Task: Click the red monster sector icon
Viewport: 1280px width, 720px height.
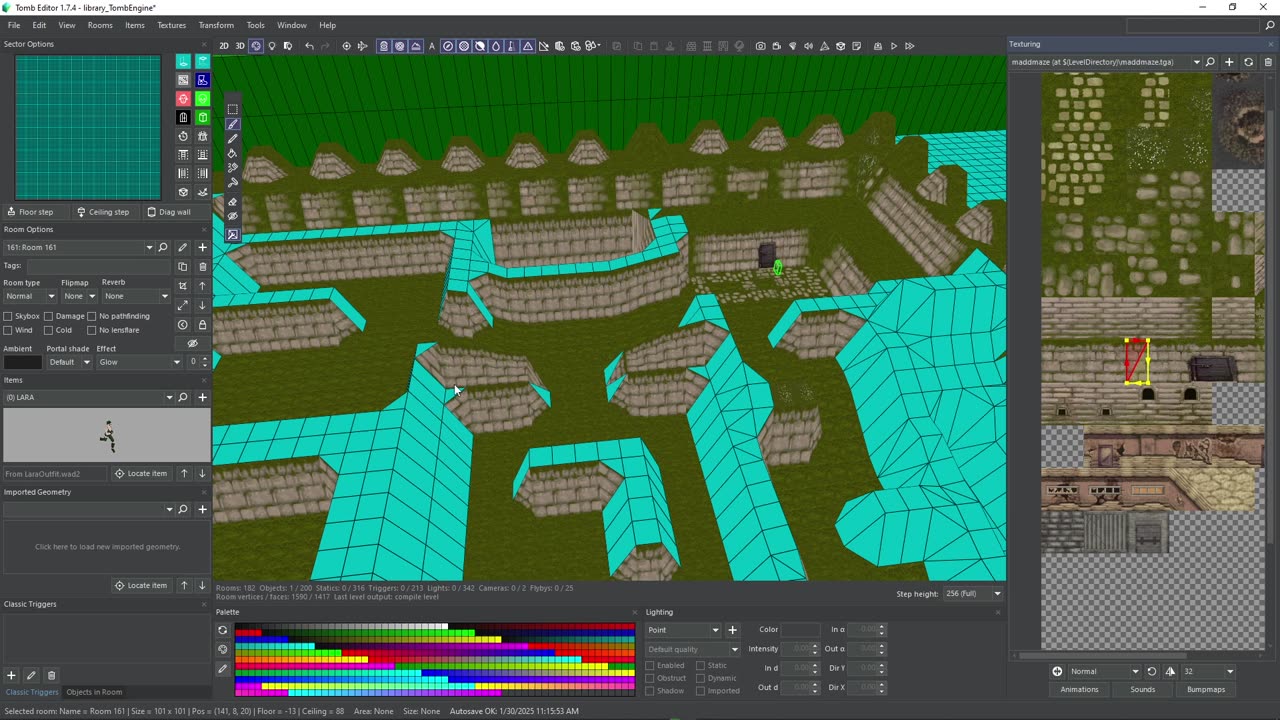Action: (183, 99)
